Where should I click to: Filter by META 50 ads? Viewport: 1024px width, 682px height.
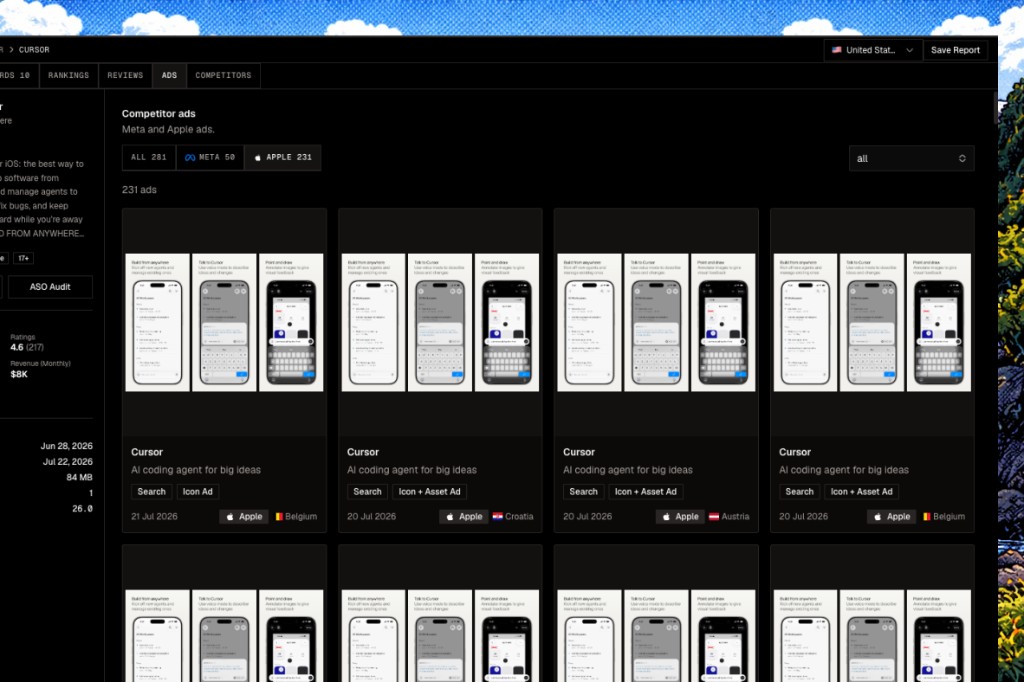pos(210,157)
